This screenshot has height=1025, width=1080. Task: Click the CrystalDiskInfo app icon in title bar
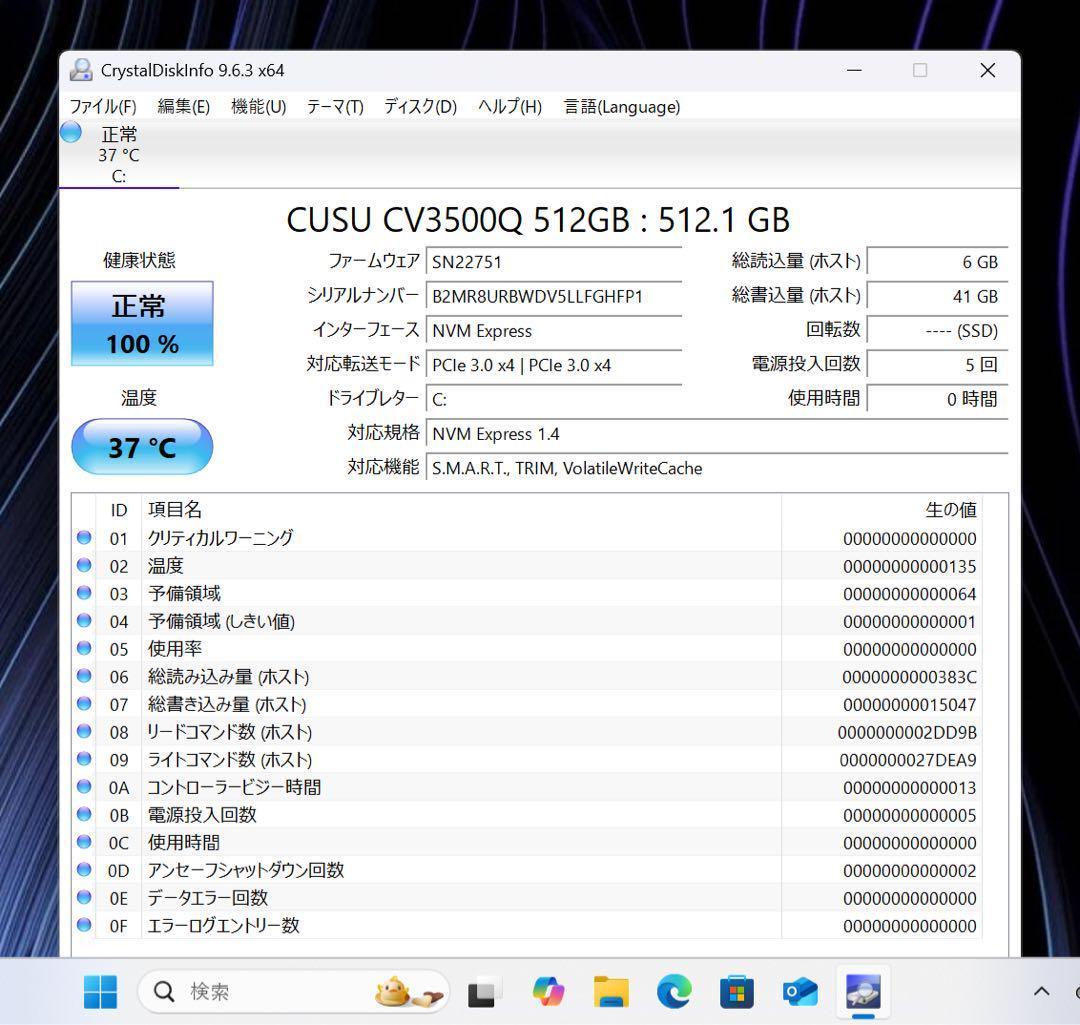click(81, 70)
